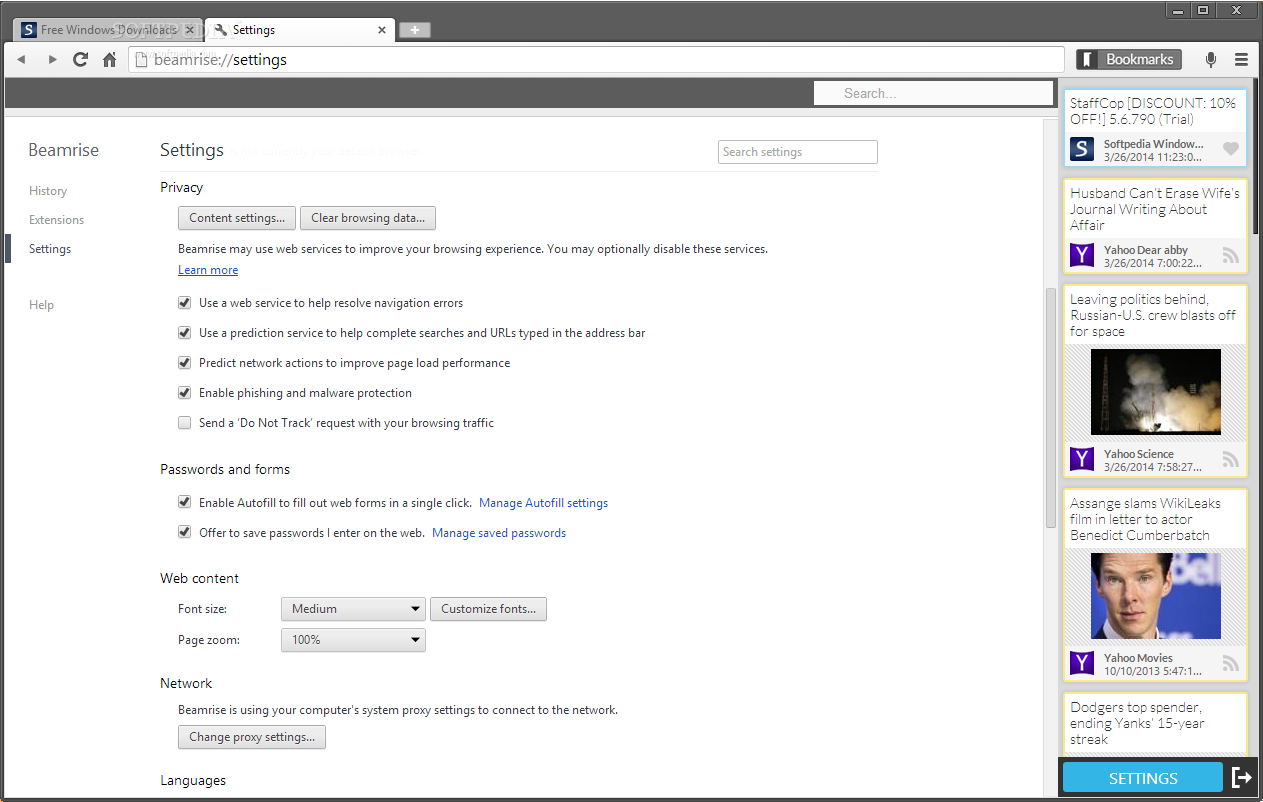The width and height of the screenshot is (1263, 802).
Task: Toggle prediction service for searches checkbox
Action: [184, 332]
